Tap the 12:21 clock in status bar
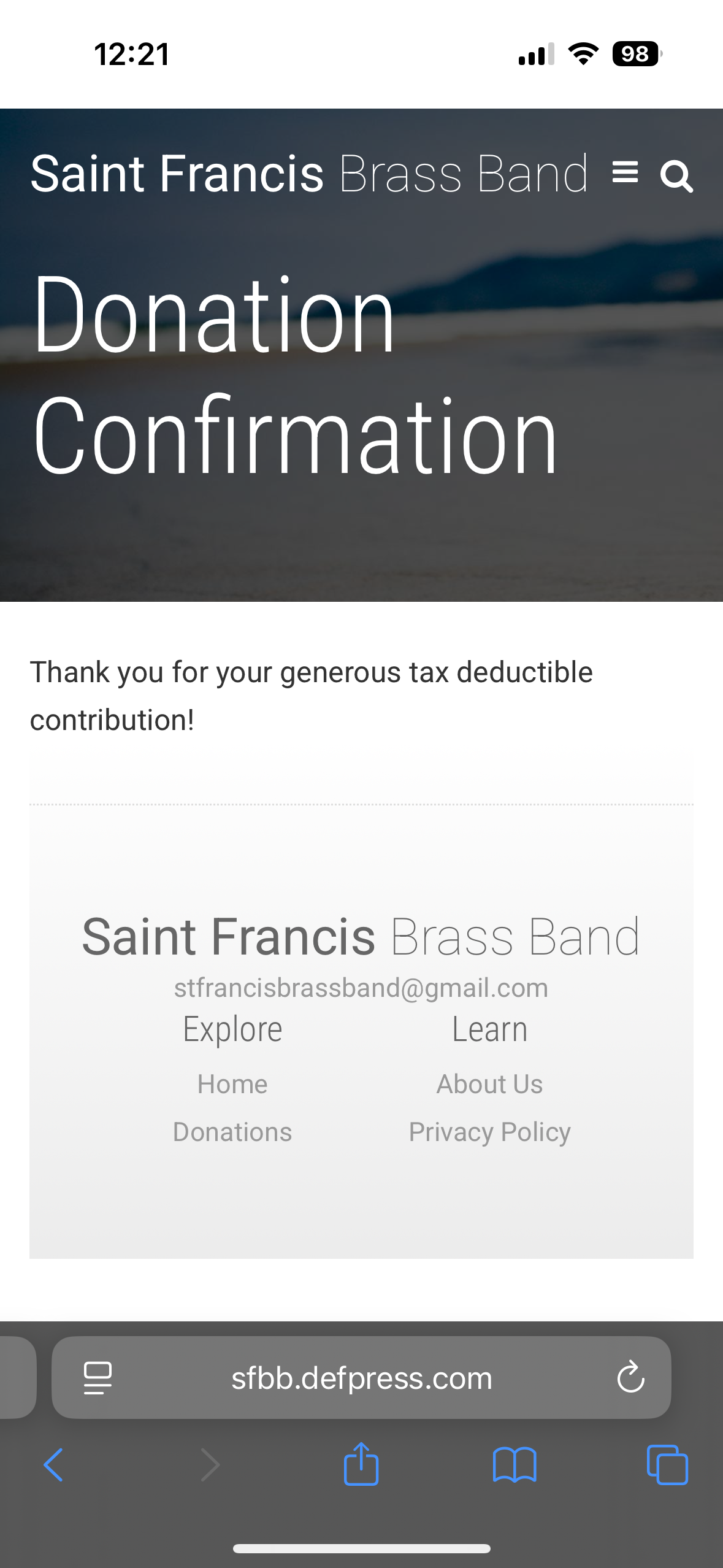 (132, 54)
